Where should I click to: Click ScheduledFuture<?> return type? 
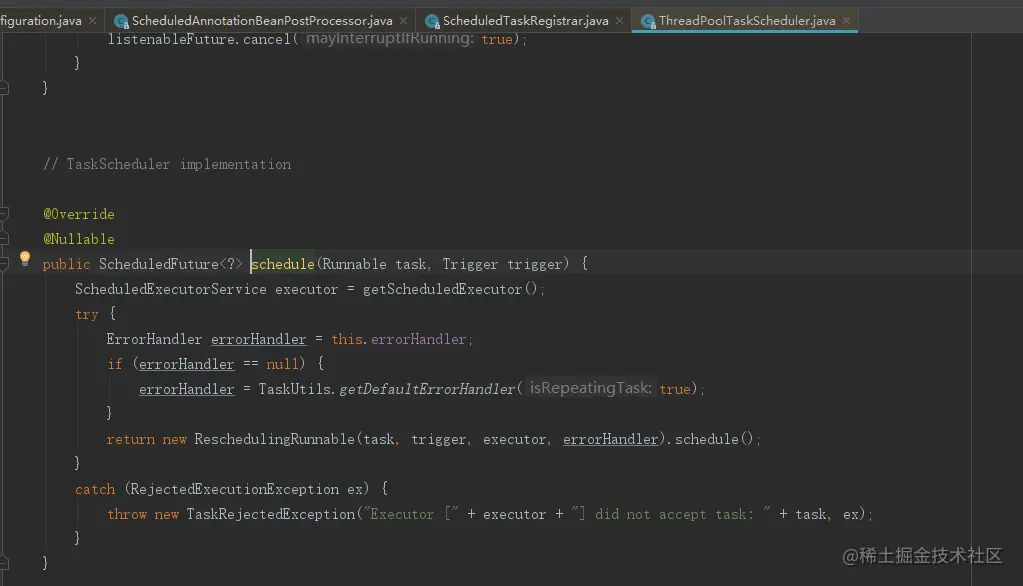click(171, 264)
